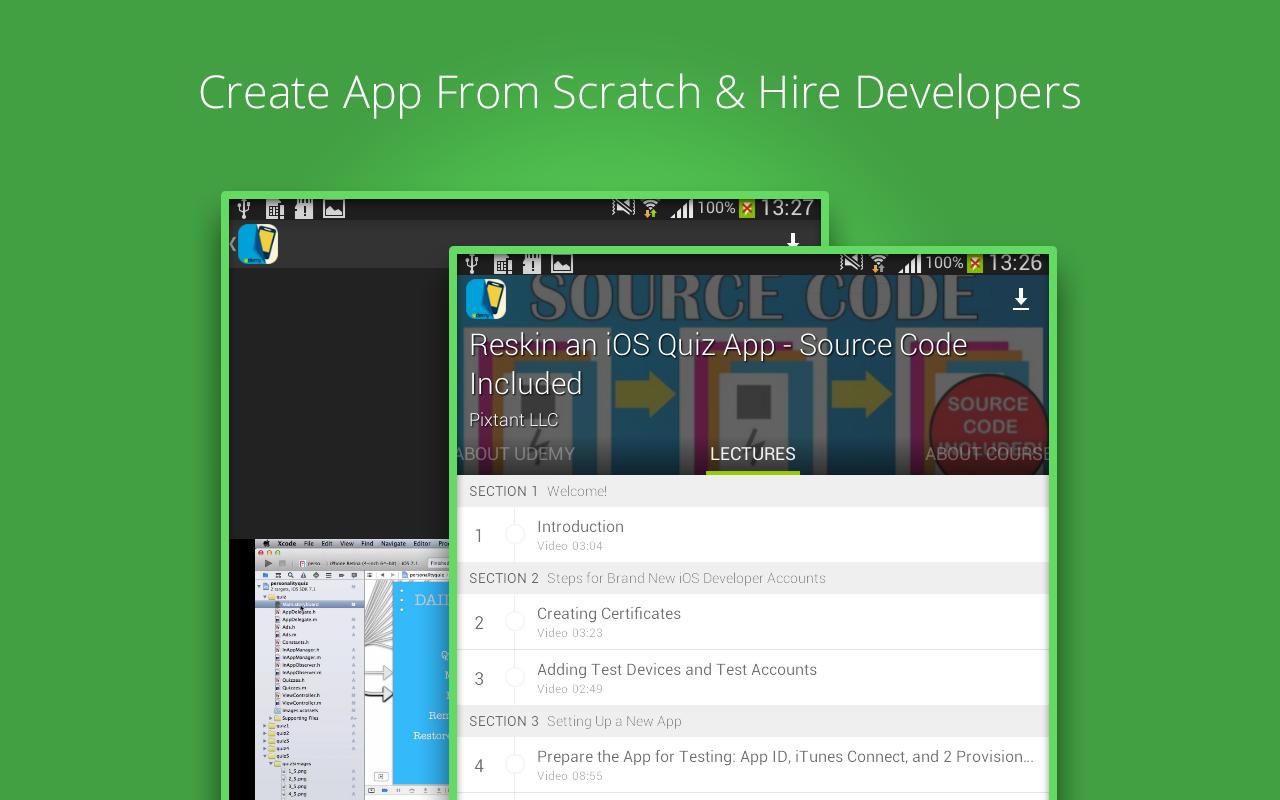Image resolution: width=1280 pixels, height=800 pixels.
Task: Tap the USB connection icon in the status bar
Action: (470, 264)
